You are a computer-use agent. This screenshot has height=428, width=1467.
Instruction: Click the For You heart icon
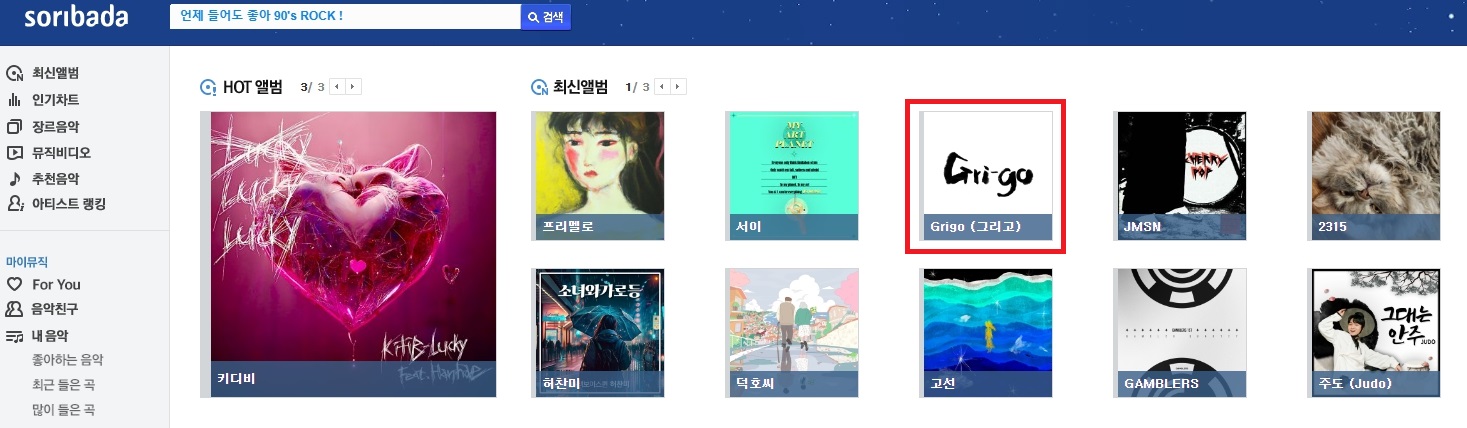click(x=14, y=284)
